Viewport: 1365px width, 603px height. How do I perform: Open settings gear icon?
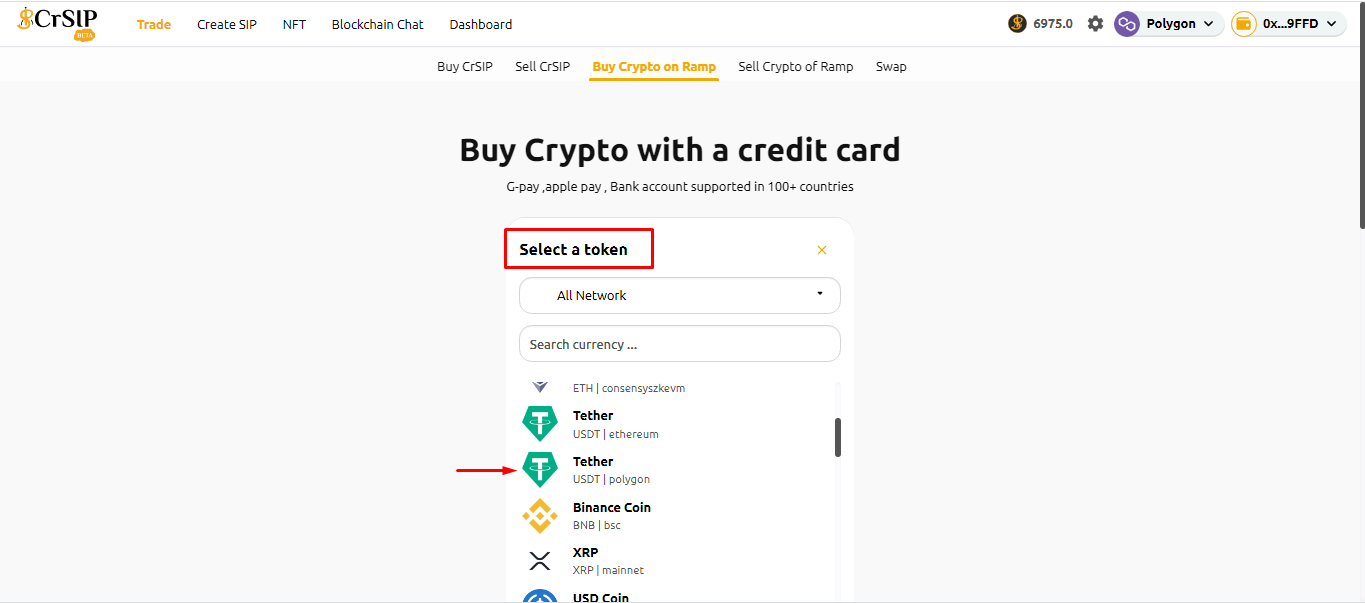(1095, 24)
